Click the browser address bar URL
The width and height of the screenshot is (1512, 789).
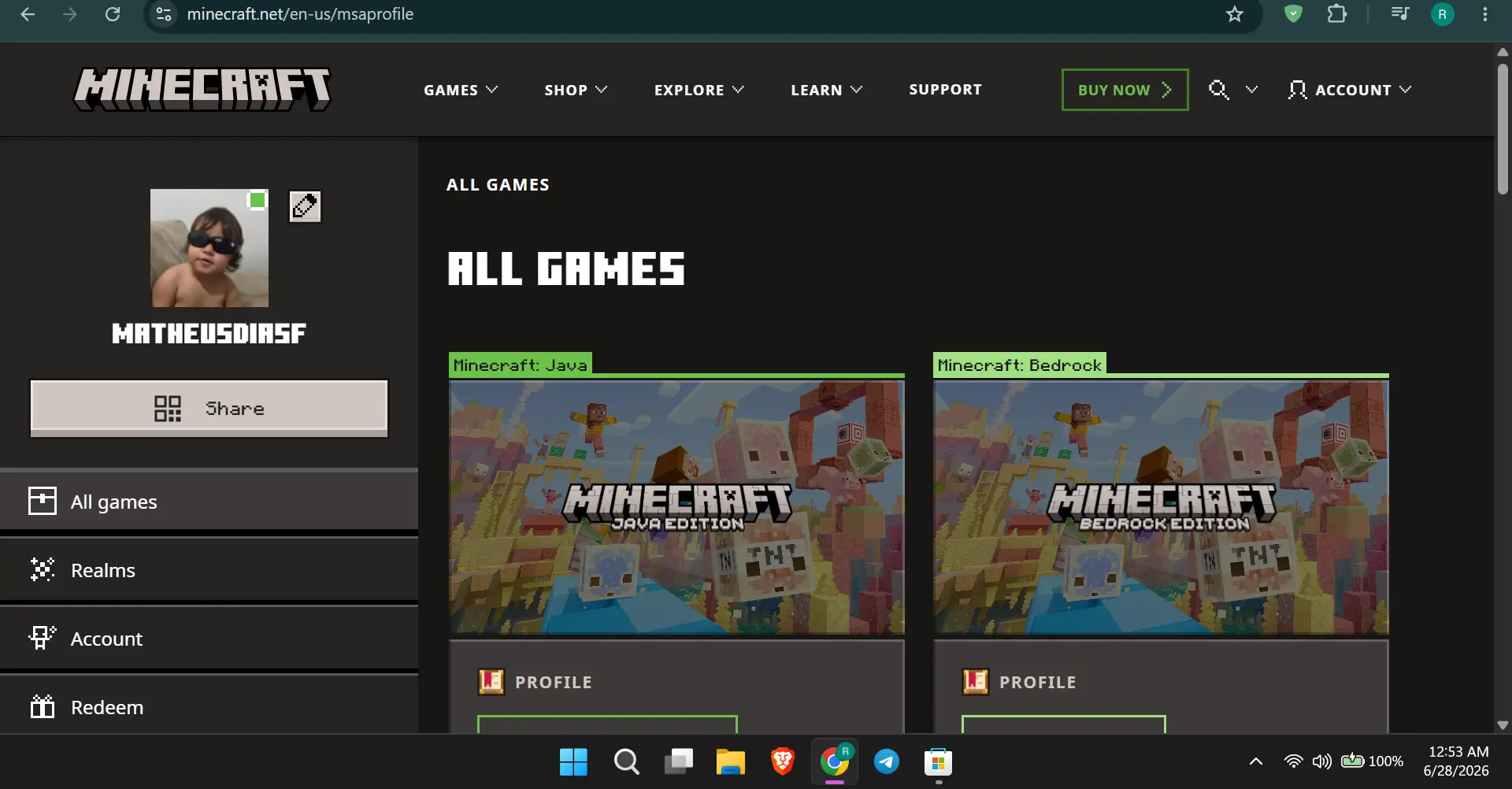point(300,14)
